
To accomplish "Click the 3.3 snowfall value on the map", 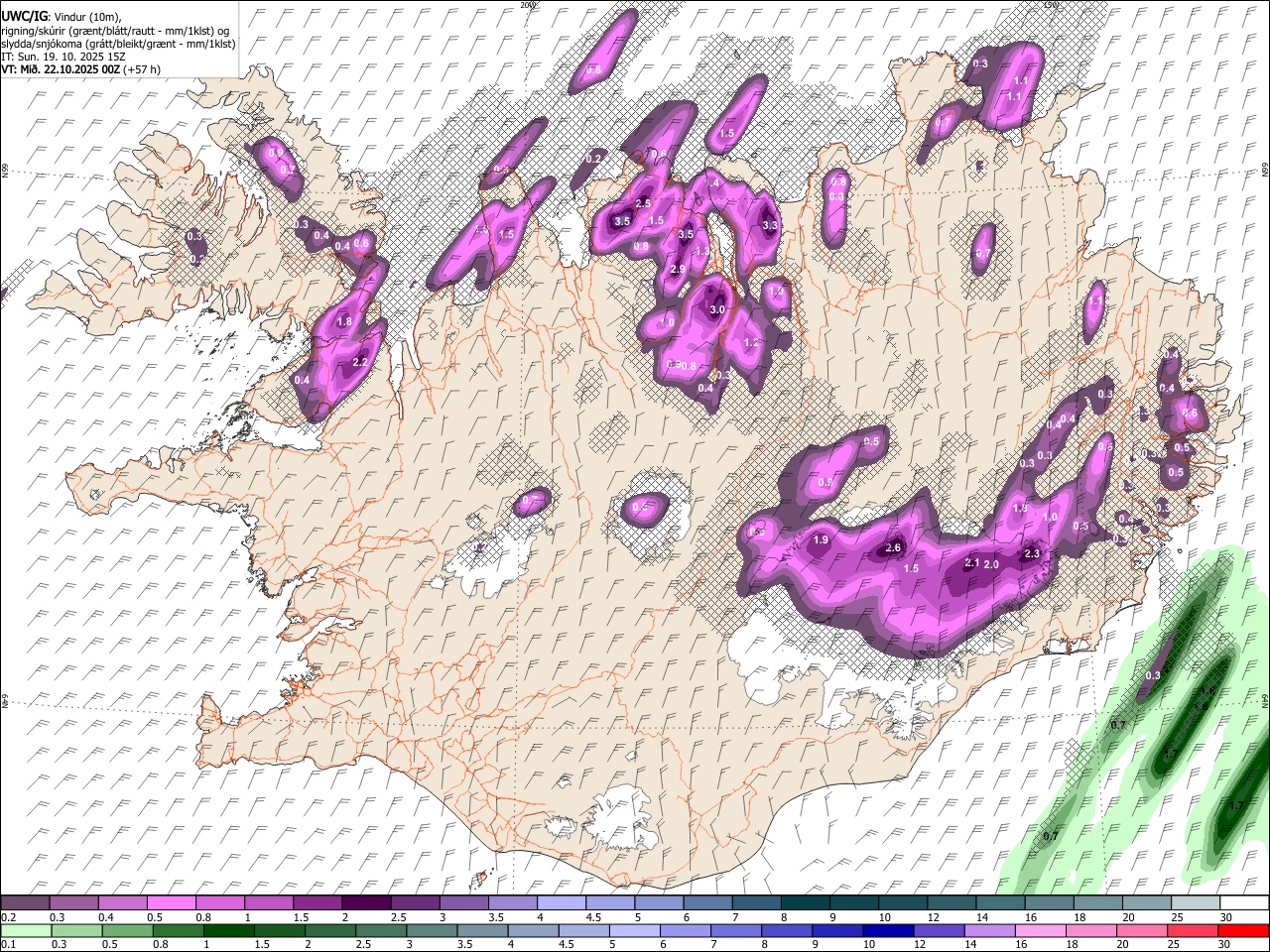I will click(770, 226).
